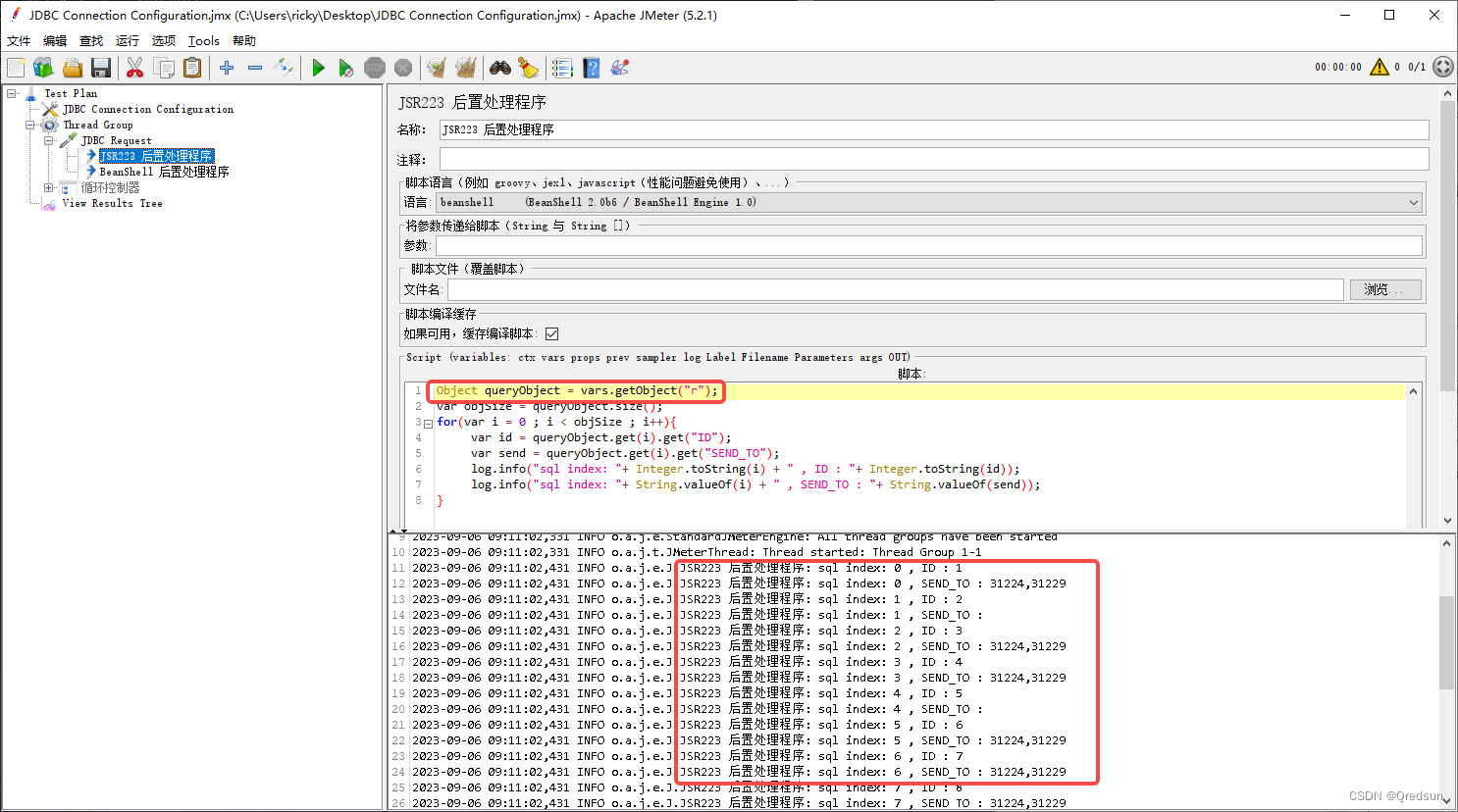
Task: Click the Stop test icon
Action: [x=375, y=68]
